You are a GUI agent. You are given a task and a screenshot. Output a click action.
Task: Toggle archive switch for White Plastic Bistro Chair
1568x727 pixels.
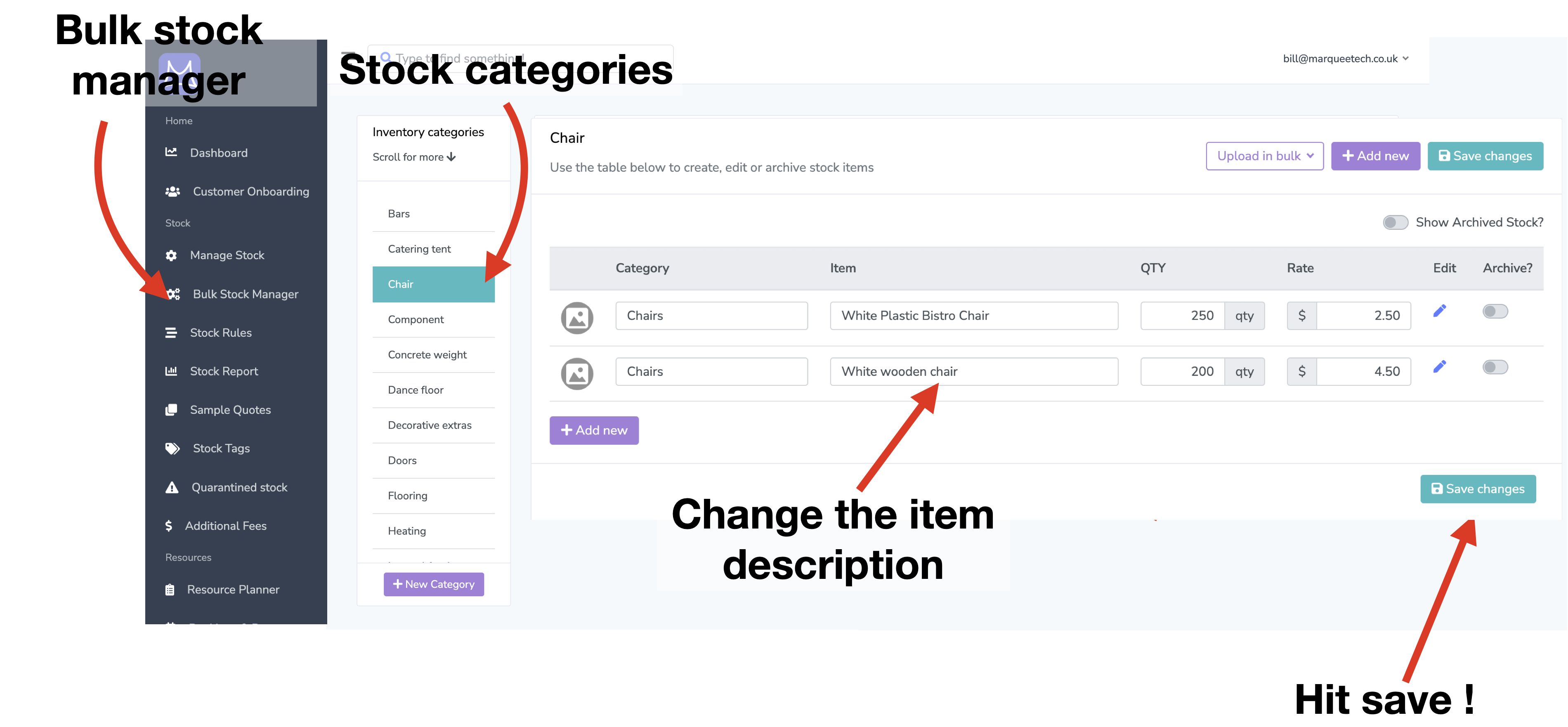pyautogui.click(x=1495, y=312)
